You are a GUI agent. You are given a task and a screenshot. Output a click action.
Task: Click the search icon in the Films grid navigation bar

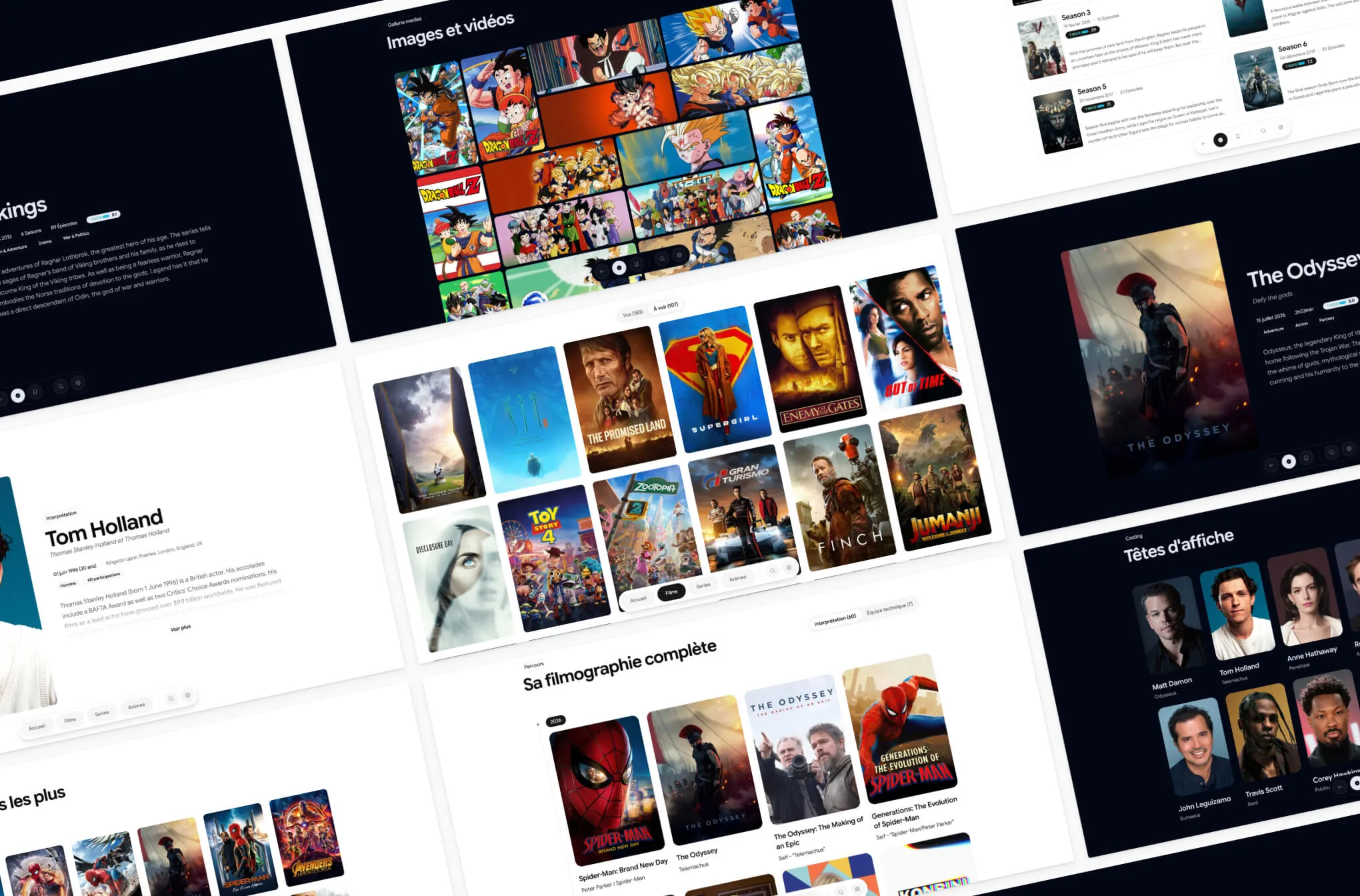coord(772,571)
